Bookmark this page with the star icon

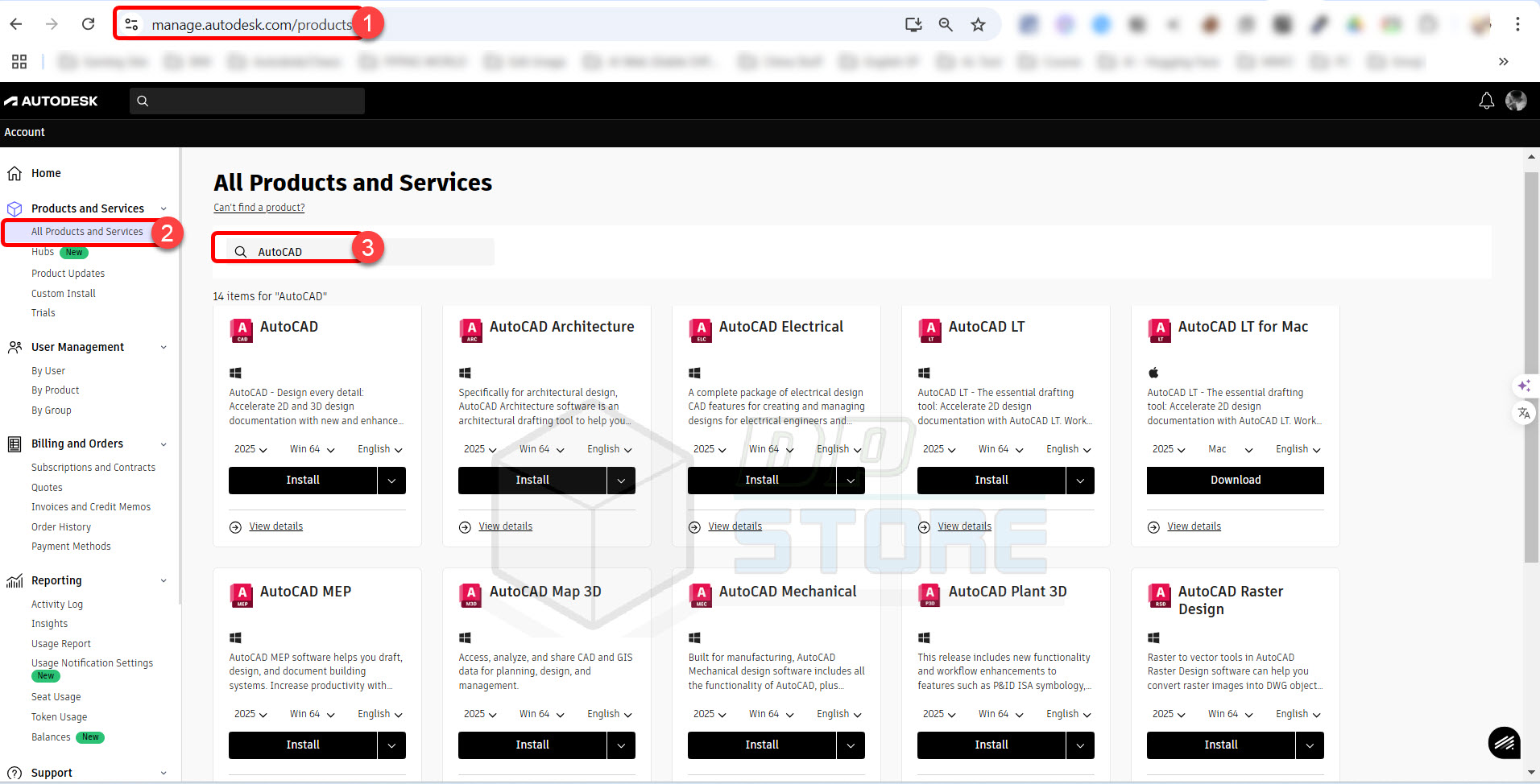tap(978, 24)
